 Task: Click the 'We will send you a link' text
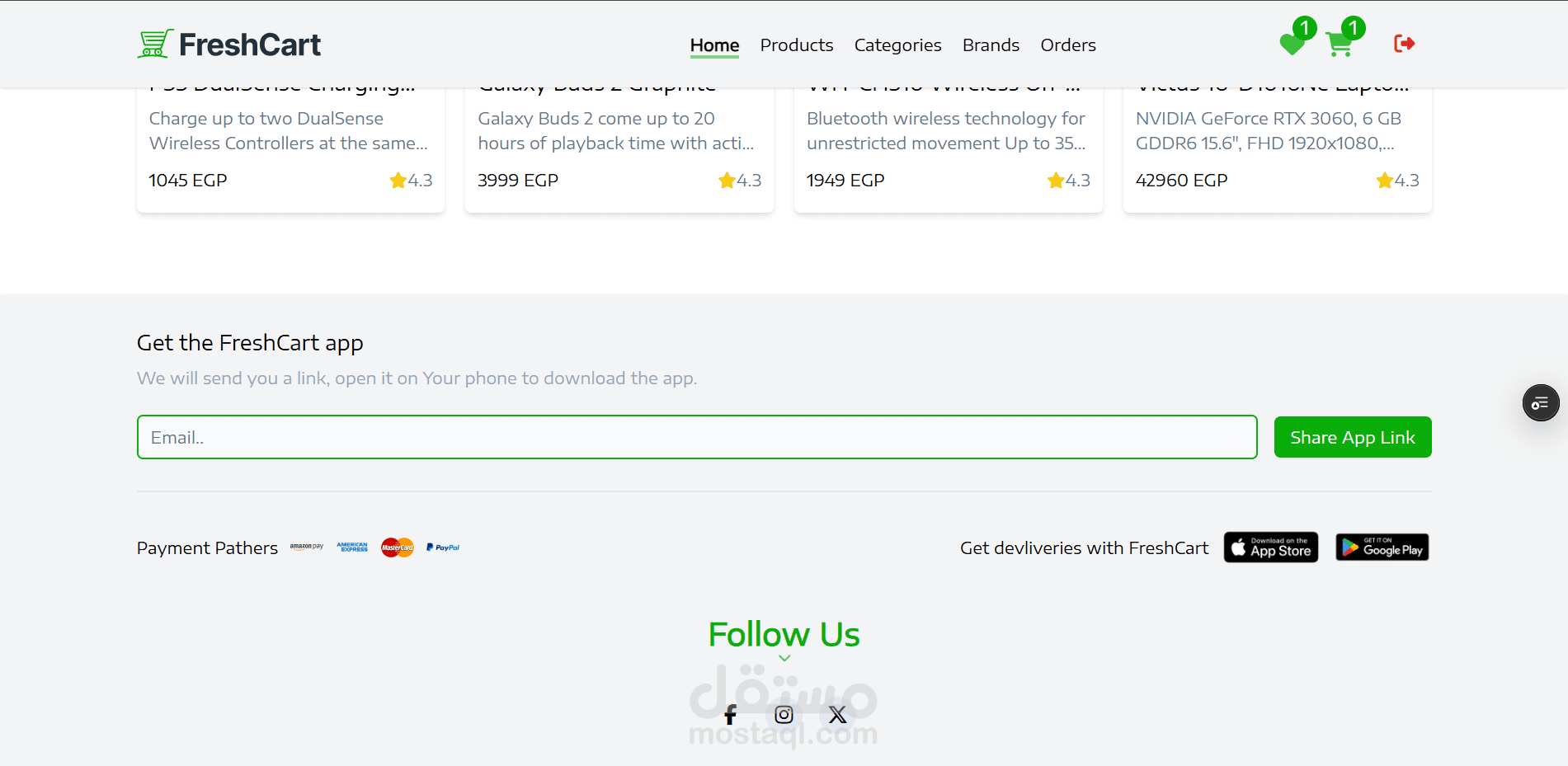coord(417,378)
